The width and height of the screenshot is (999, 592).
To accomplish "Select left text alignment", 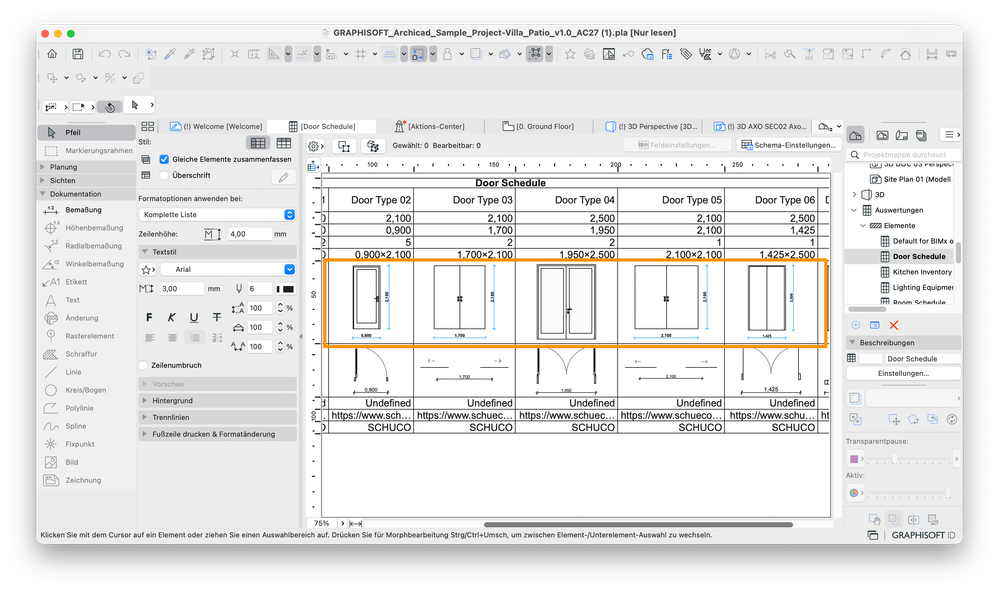I will pos(150,338).
